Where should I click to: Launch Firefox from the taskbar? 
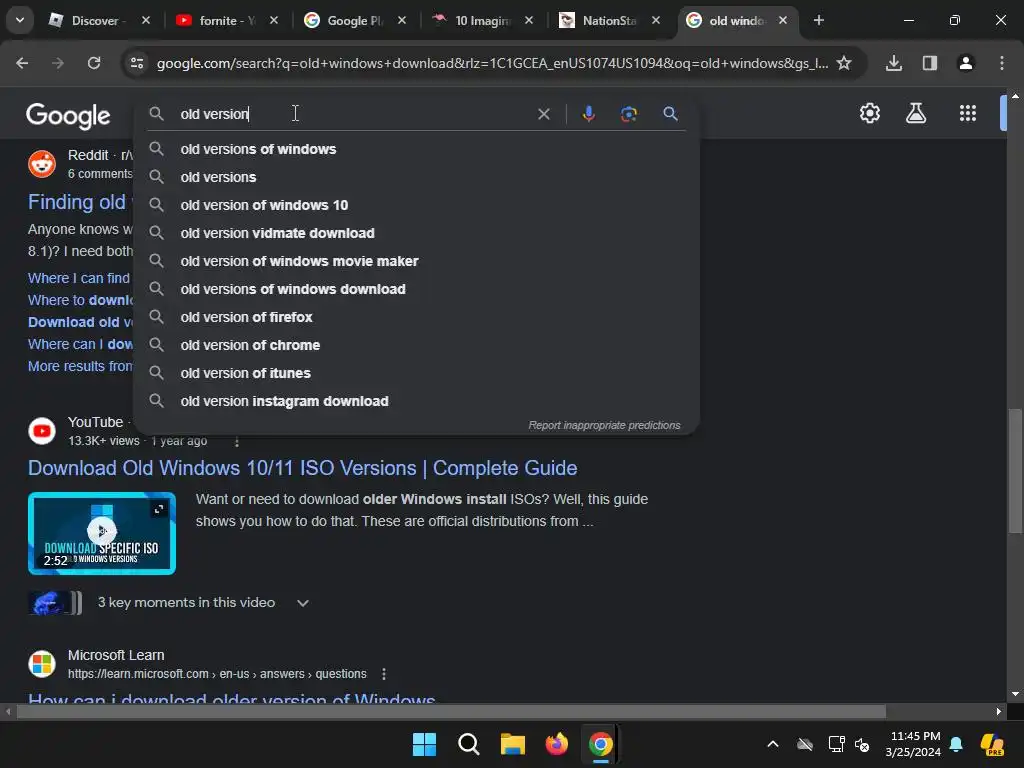click(556, 744)
